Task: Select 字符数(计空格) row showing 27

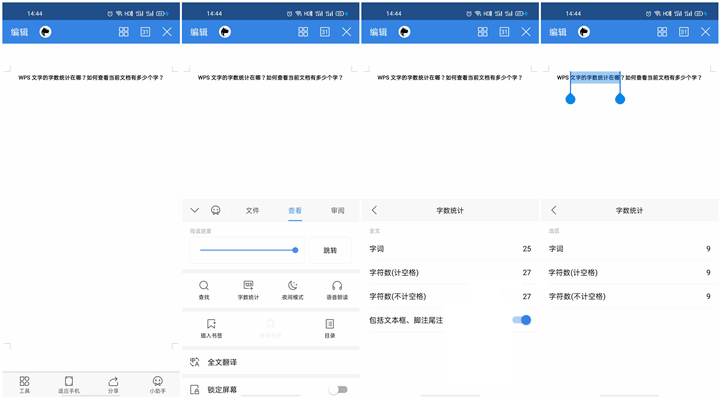Action: click(x=450, y=273)
